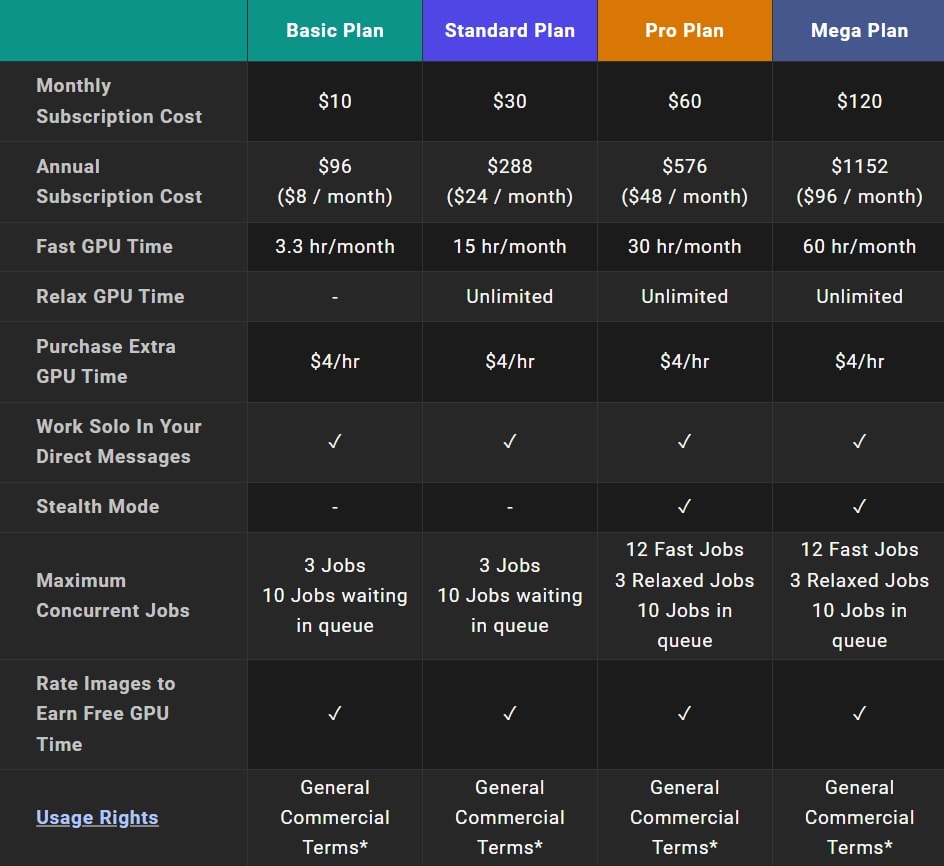Click the $120 monthly price for Mega Plan
944x866 pixels.
tap(859, 101)
